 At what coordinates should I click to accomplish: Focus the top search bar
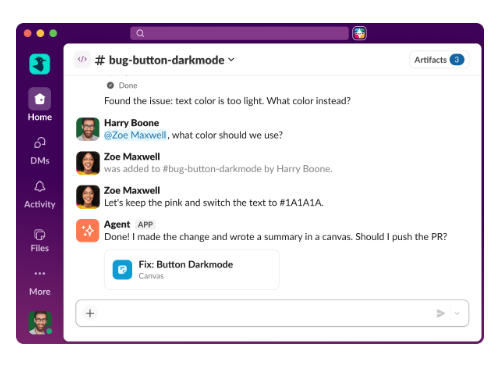point(239,33)
